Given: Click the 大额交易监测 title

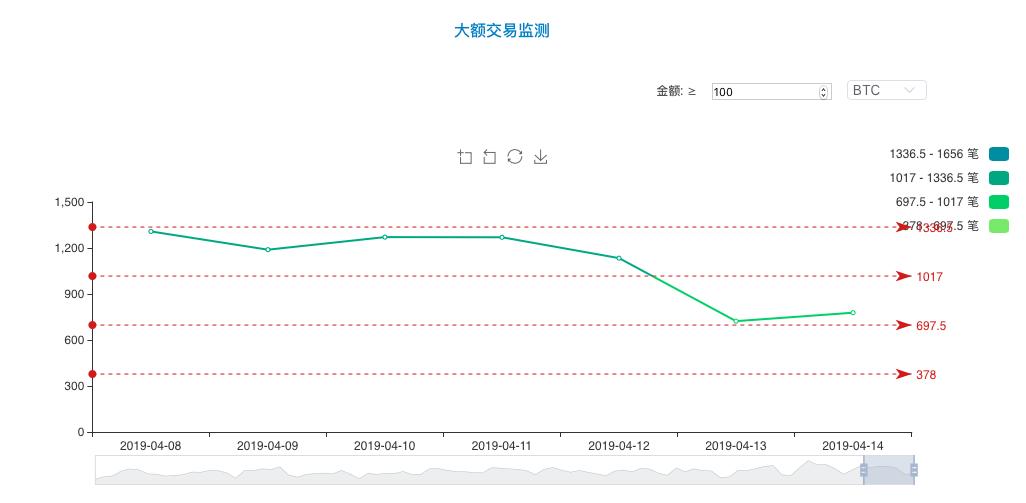Looking at the screenshot, I should click(x=502, y=31).
